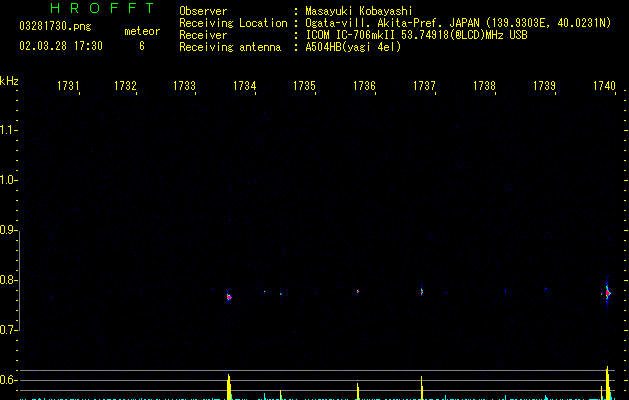629x400 pixels.
Task: Click the 1734 time axis marker
Action: 244,86
